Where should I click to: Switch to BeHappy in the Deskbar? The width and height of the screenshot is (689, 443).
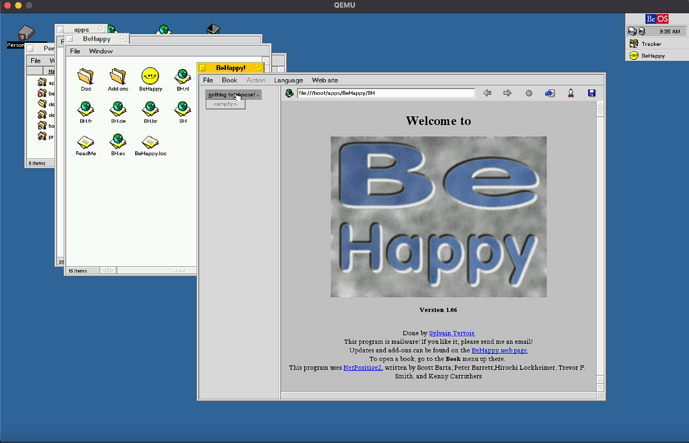click(656, 56)
